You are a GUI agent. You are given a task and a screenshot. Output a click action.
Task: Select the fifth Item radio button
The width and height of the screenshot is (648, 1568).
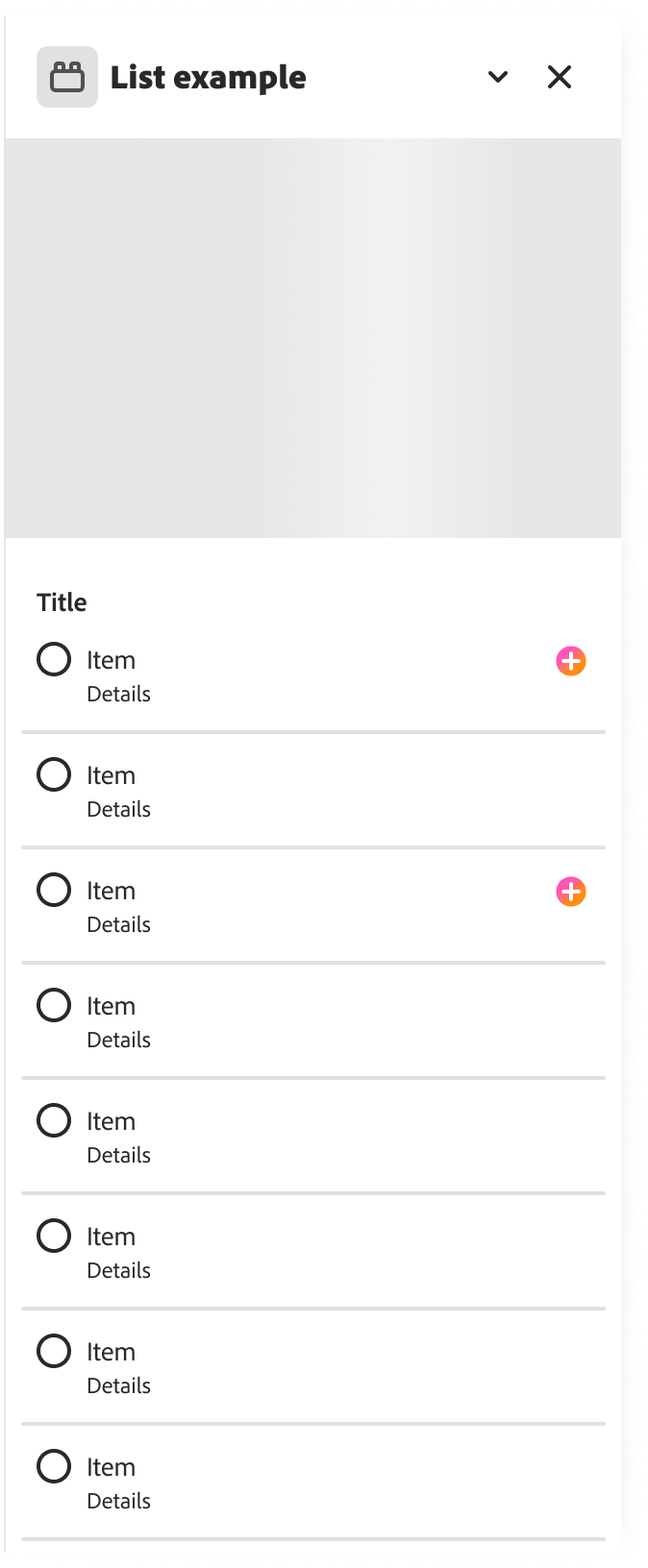(54, 1120)
